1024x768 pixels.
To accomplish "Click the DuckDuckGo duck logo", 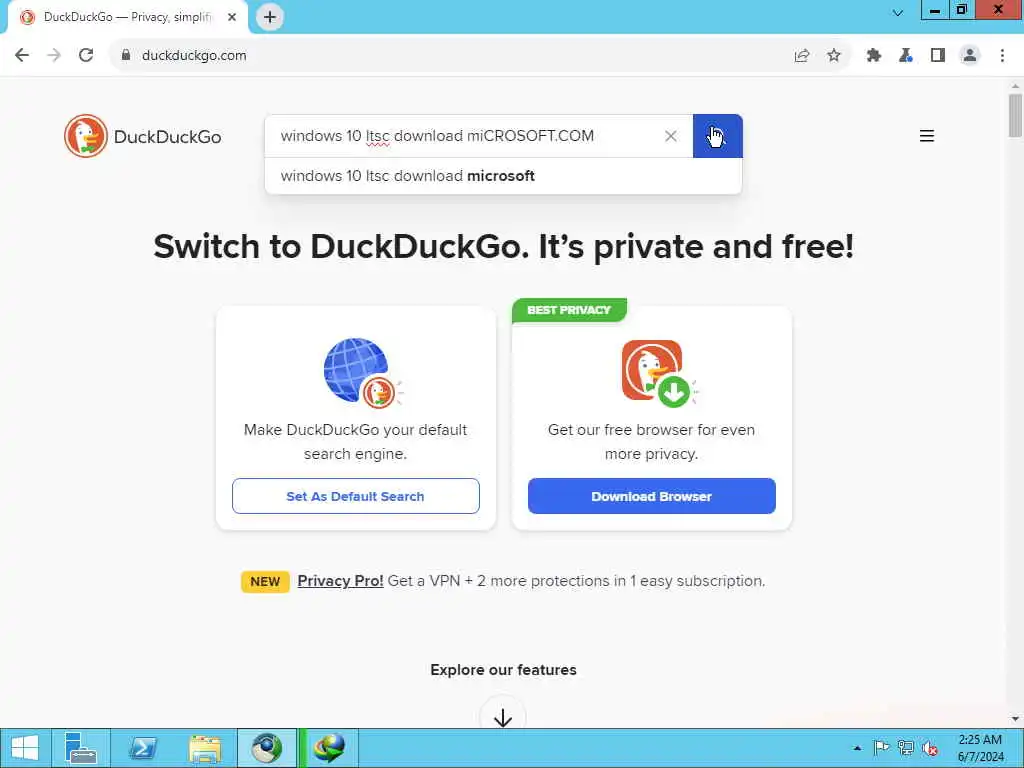I will click(x=86, y=136).
